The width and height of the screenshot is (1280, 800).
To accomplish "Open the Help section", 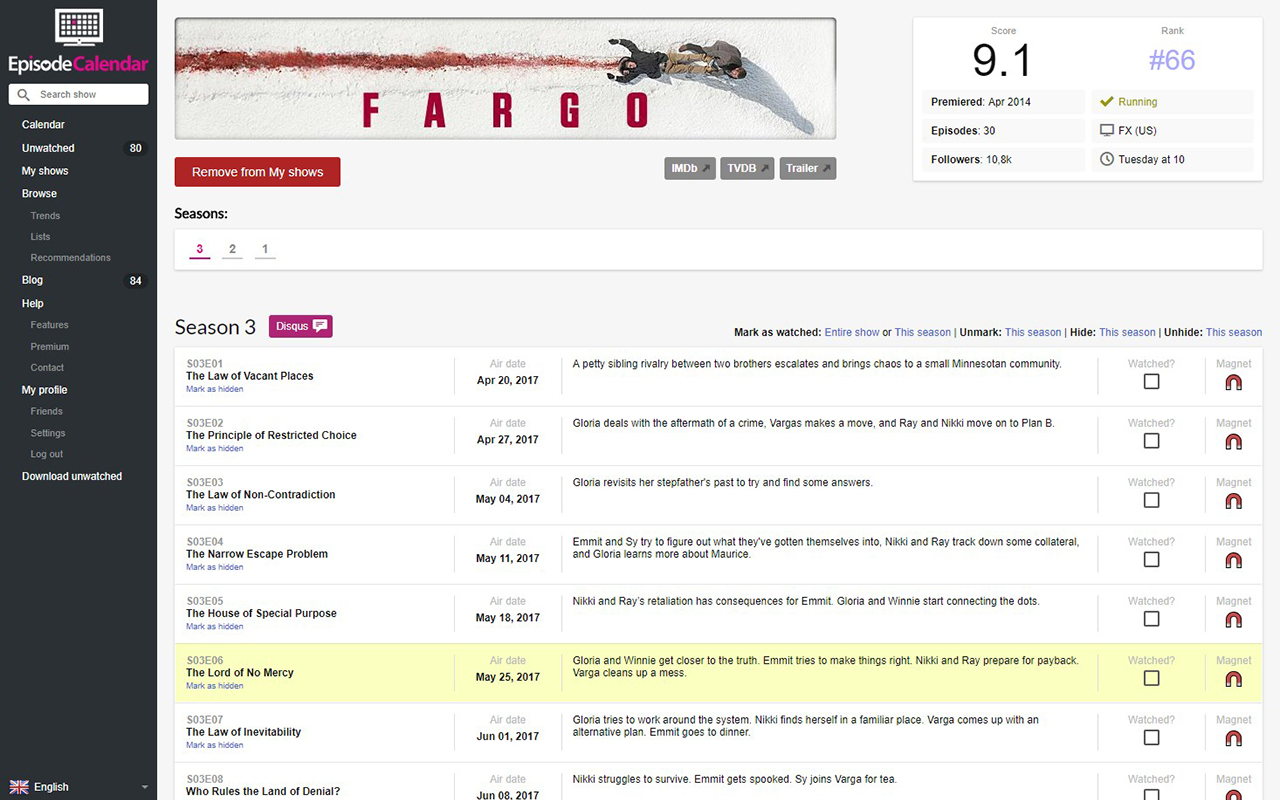I will click(33, 304).
